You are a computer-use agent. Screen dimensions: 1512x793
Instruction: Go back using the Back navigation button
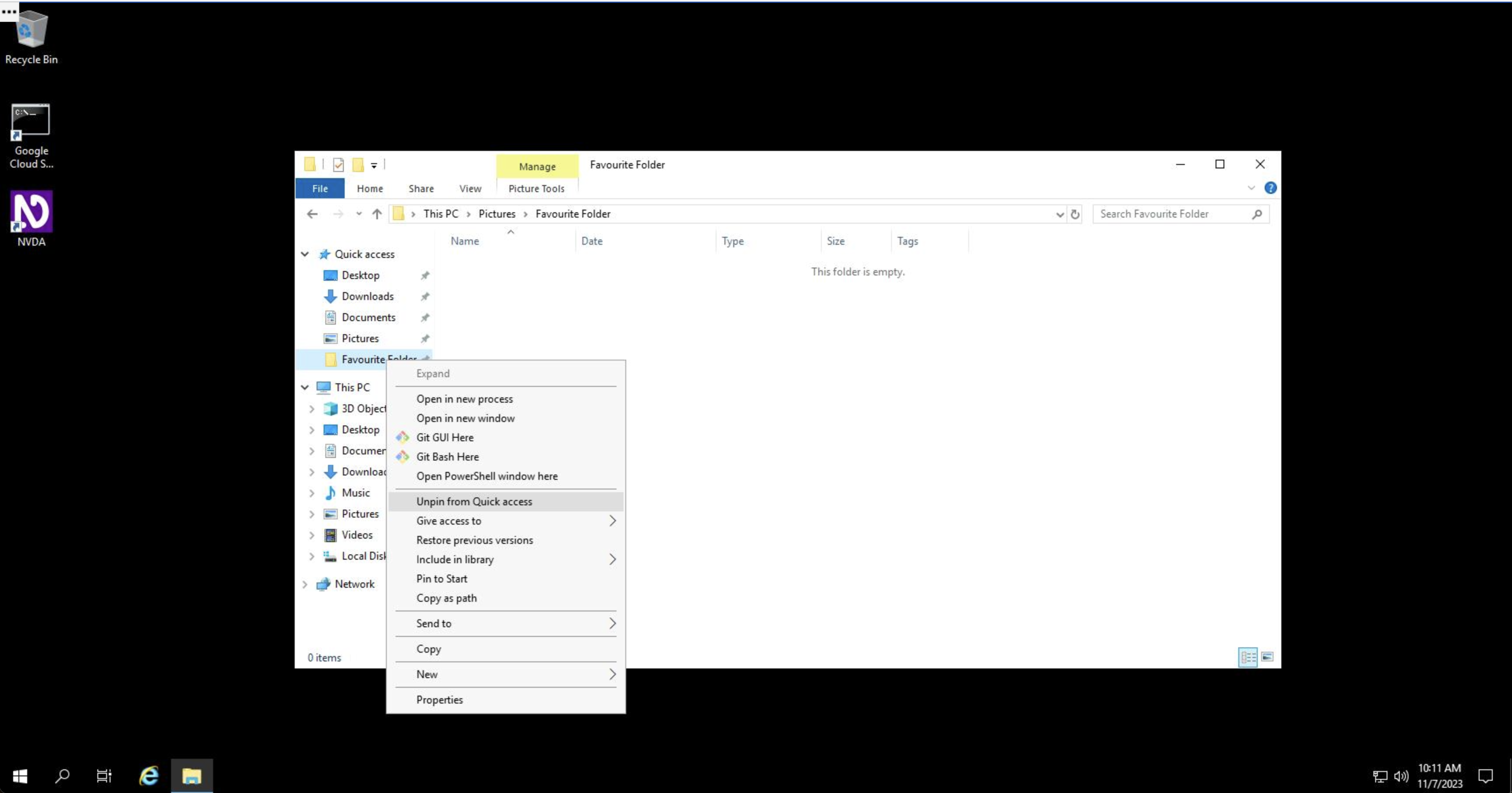click(312, 214)
